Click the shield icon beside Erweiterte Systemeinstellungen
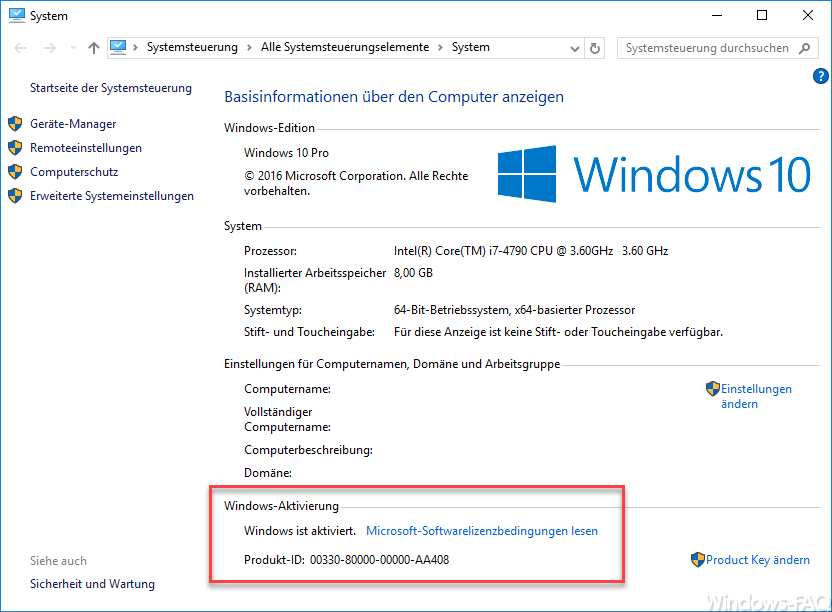 [15, 196]
